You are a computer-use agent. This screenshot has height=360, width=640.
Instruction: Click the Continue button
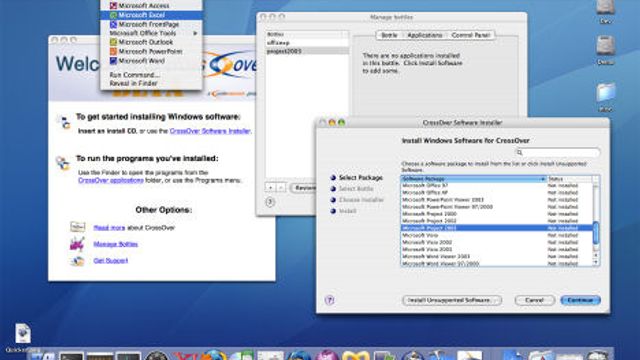coord(580,300)
